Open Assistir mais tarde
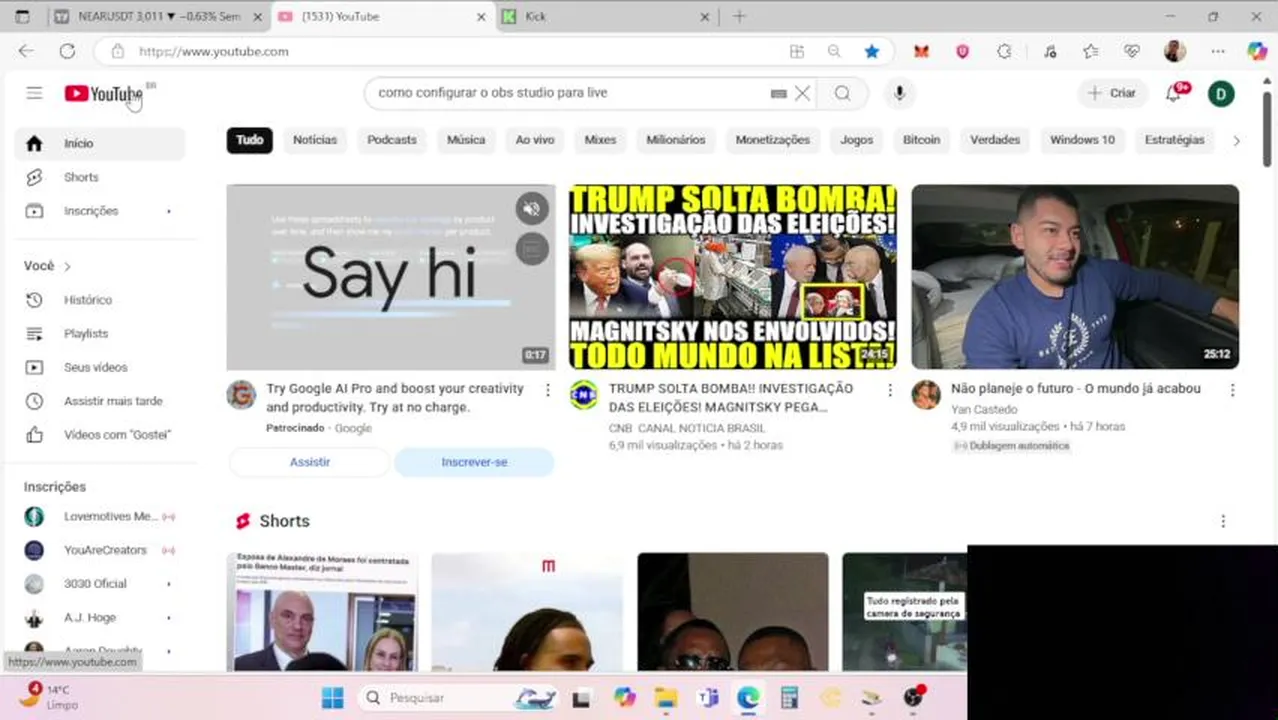1278x720 pixels. click(100, 401)
